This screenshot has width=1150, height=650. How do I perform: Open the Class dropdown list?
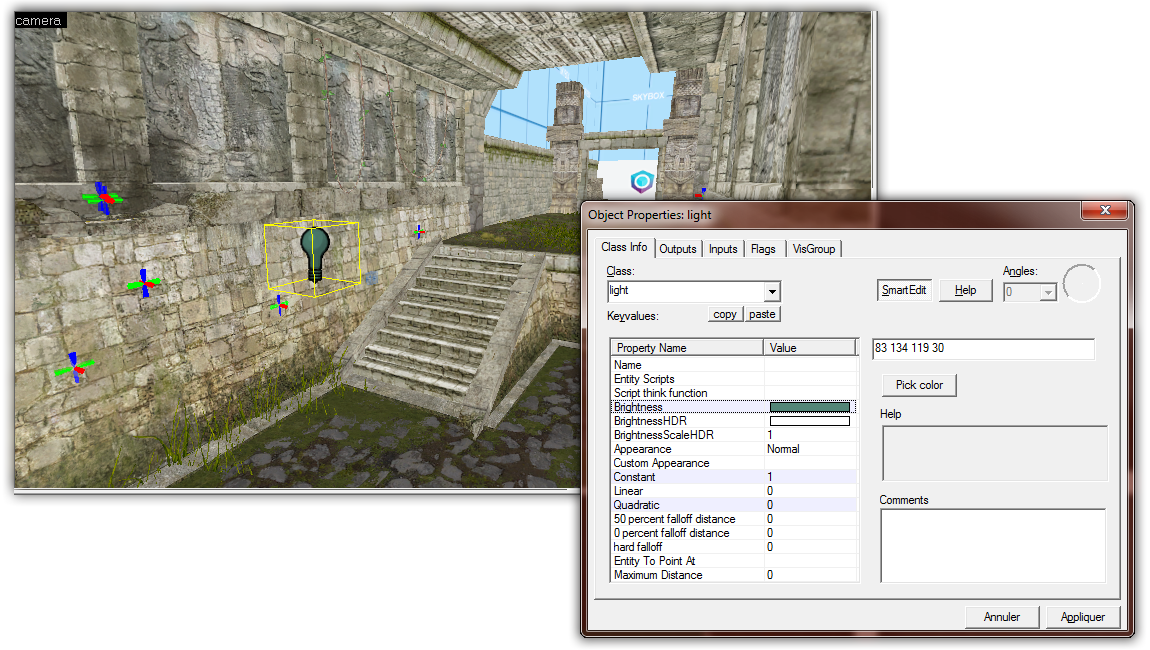coord(771,291)
